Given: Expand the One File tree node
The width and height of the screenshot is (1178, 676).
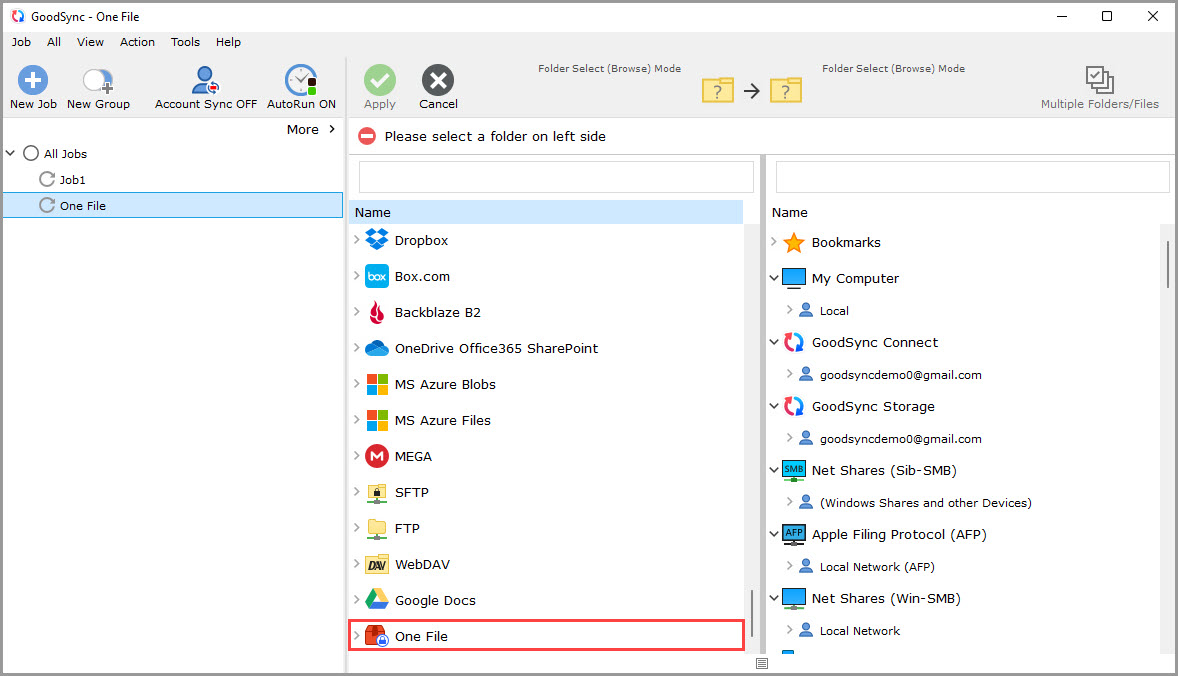Looking at the screenshot, I should (x=356, y=635).
